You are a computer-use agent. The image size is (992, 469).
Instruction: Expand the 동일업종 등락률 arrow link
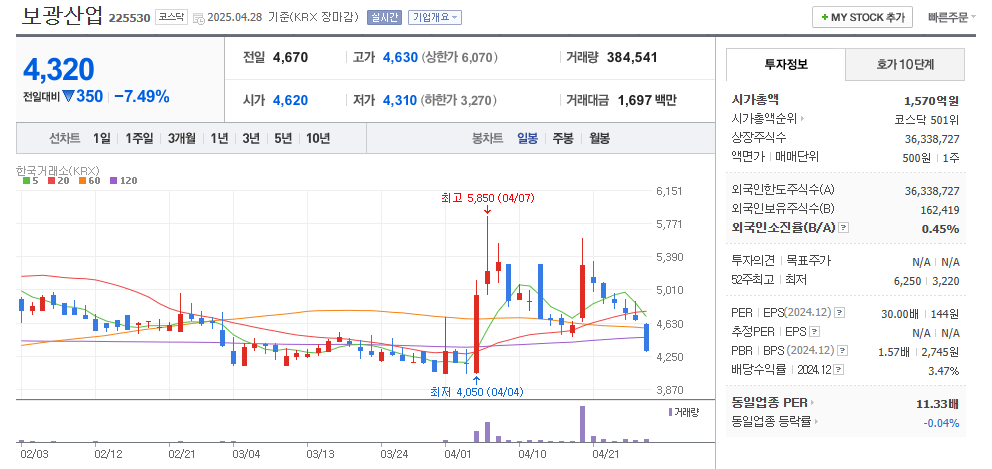pyautogui.click(x=816, y=422)
